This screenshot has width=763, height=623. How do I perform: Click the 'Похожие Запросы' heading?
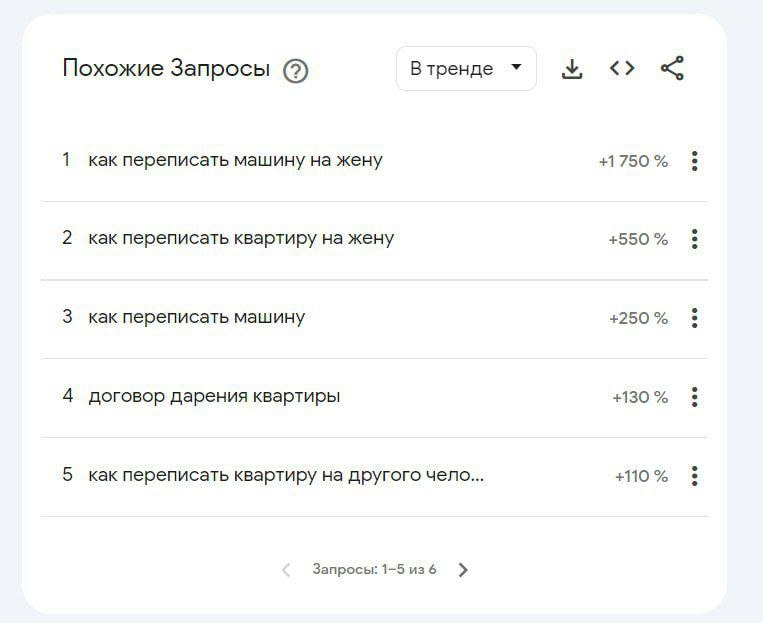pyautogui.click(x=166, y=69)
